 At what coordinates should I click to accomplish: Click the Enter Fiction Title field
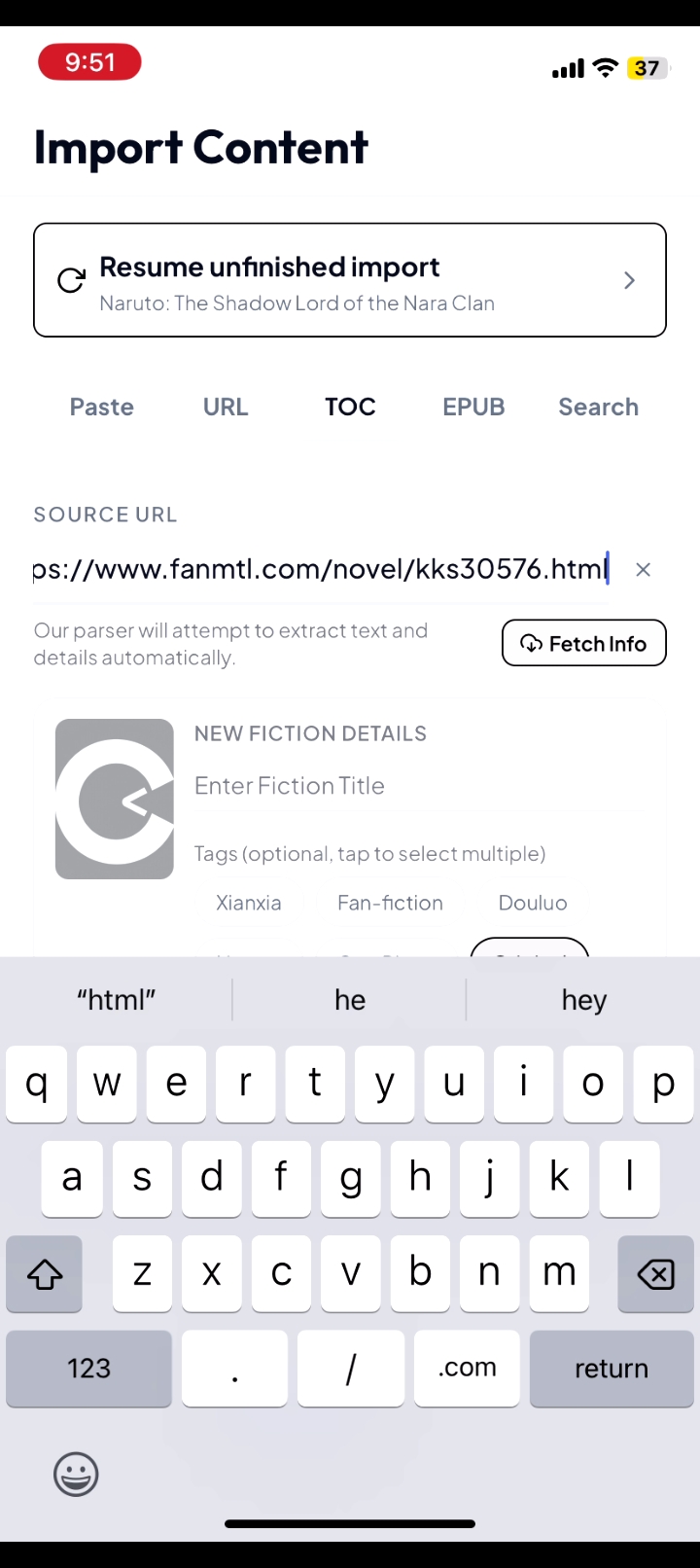click(x=418, y=786)
